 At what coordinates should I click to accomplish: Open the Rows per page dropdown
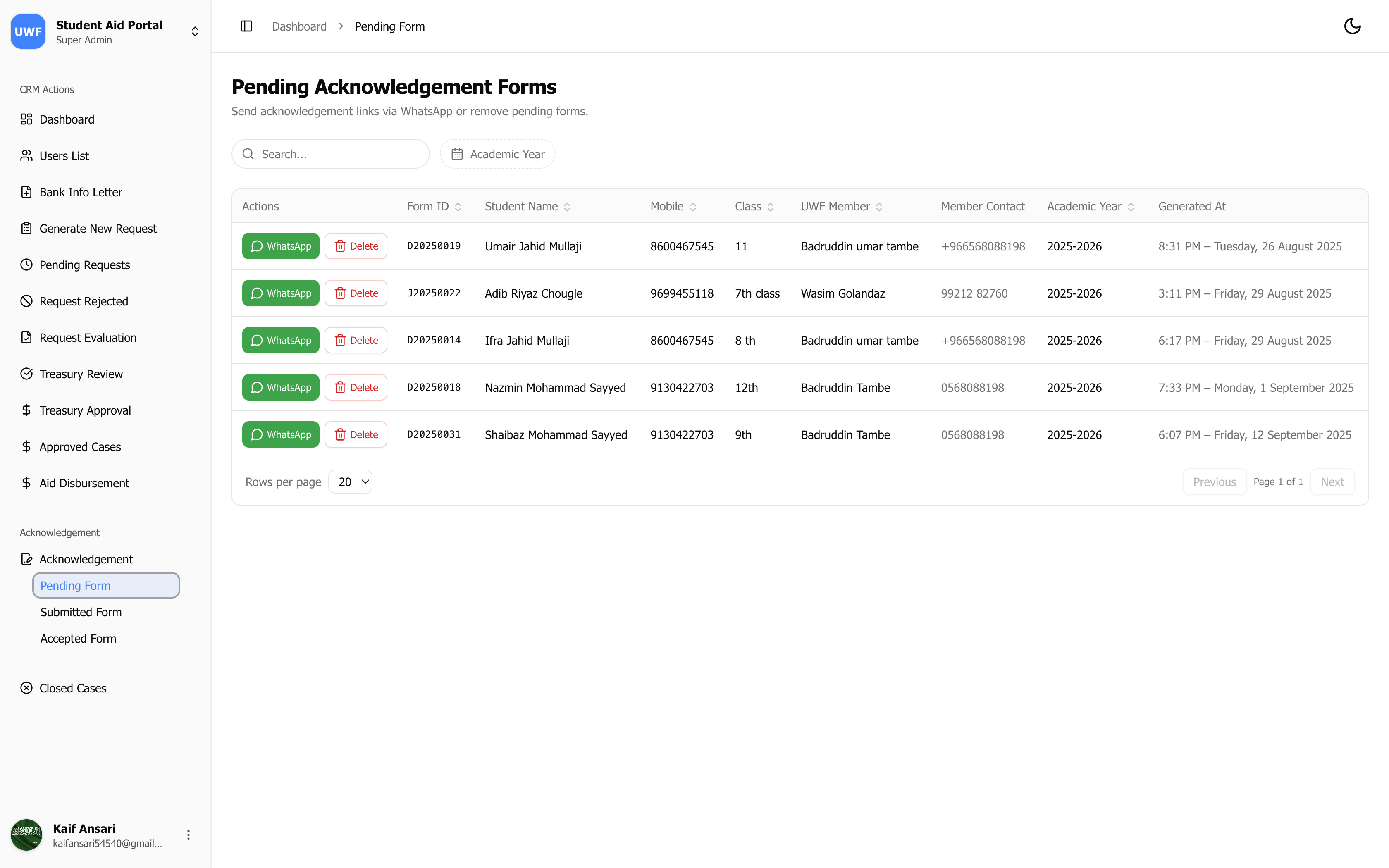pos(350,482)
